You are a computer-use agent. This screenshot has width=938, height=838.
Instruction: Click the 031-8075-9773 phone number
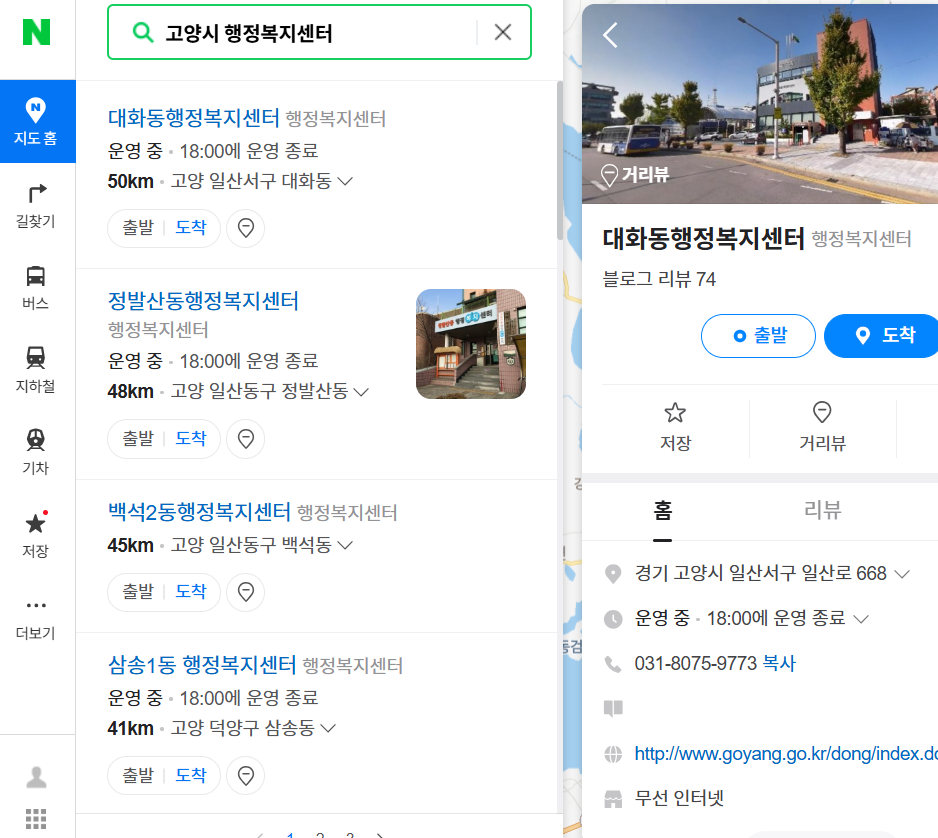(x=696, y=663)
